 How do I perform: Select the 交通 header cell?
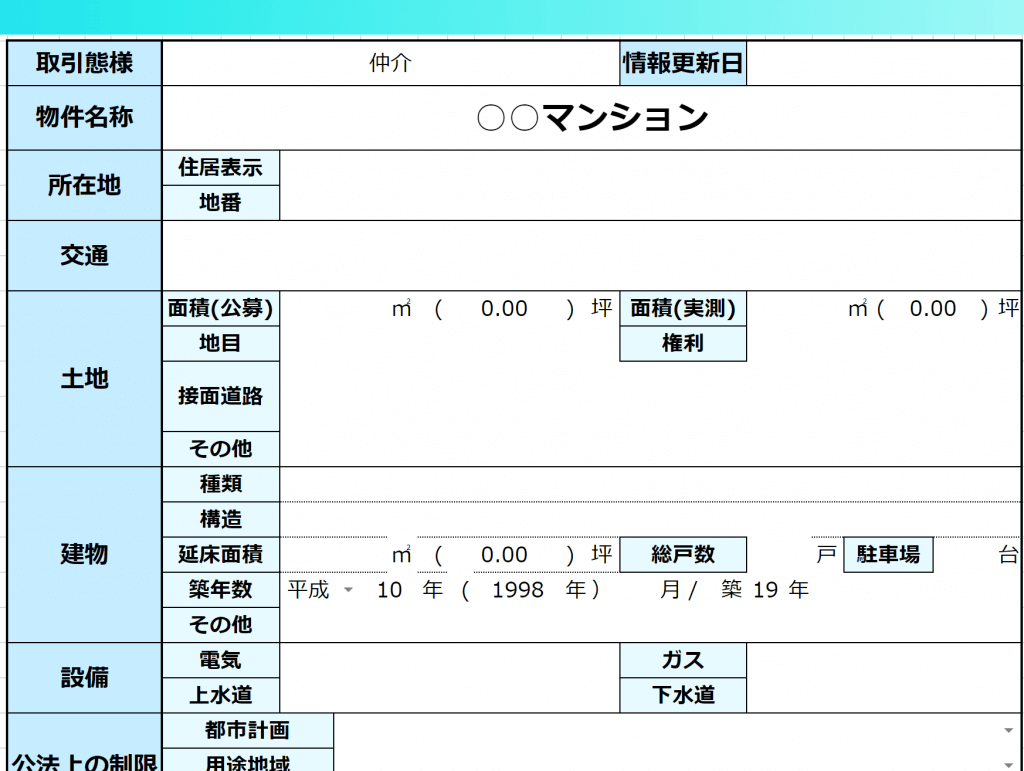pyautogui.click(x=84, y=255)
